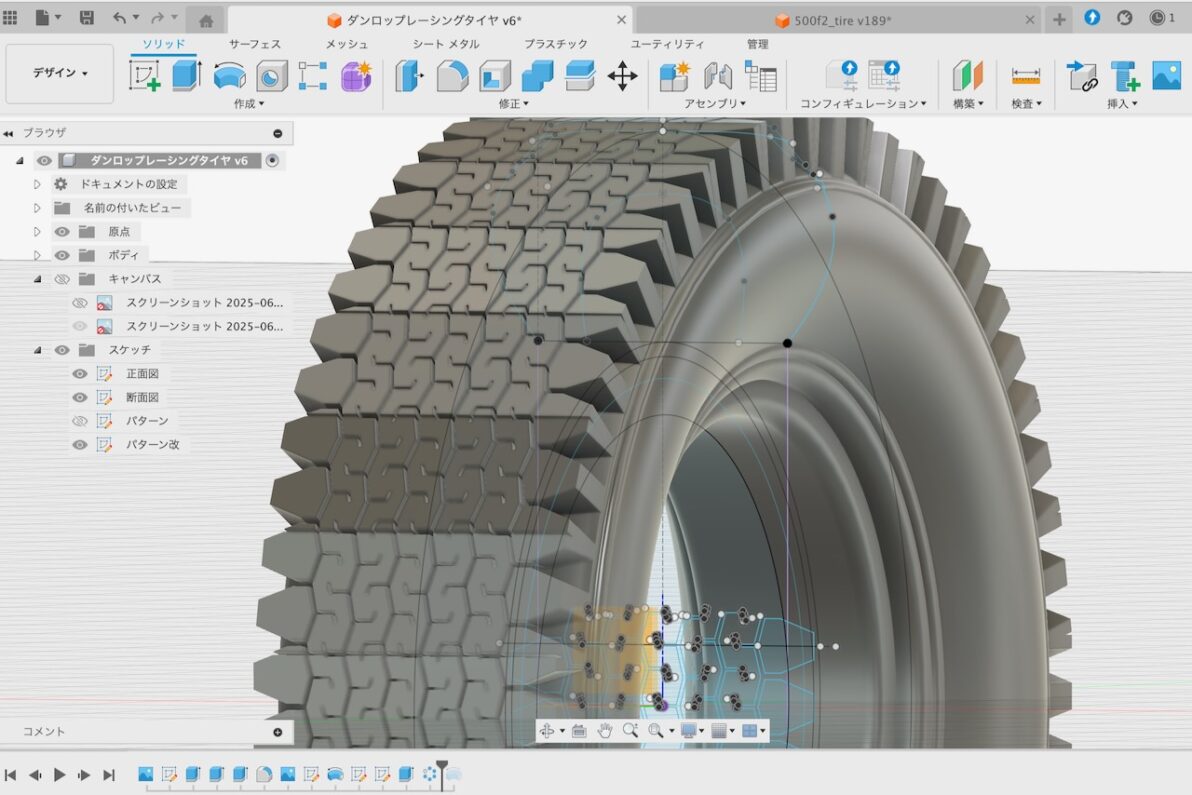Click the Measure tool under Inspect

click(1026, 76)
